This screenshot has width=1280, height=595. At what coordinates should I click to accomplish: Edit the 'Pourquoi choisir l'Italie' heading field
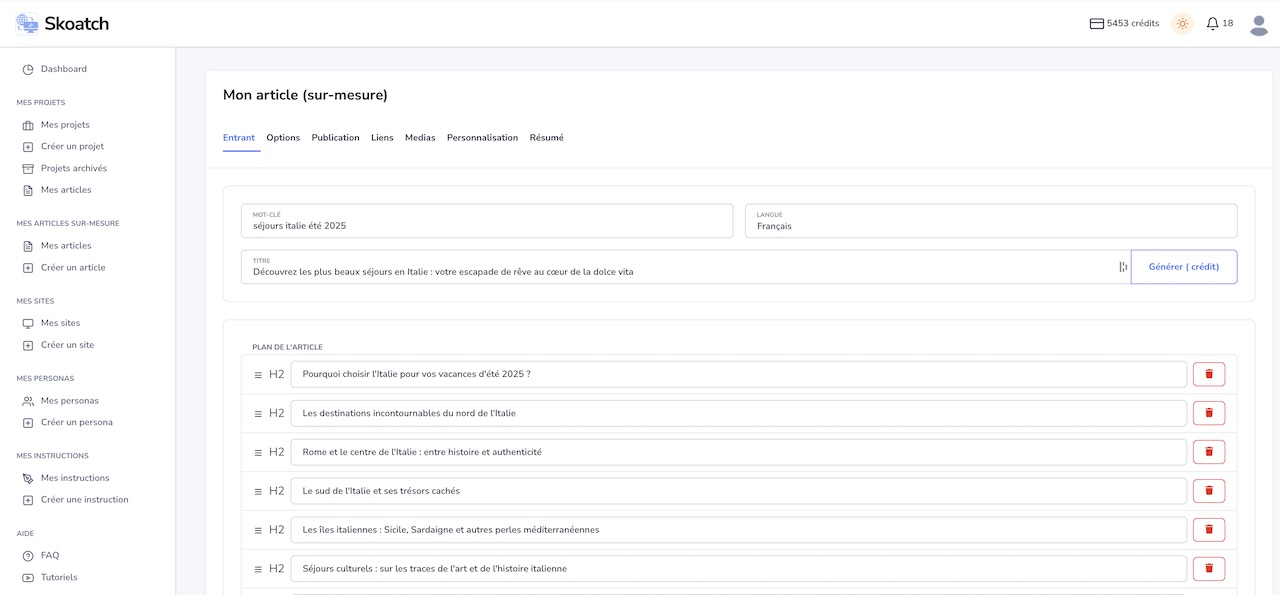[x=738, y=374]
